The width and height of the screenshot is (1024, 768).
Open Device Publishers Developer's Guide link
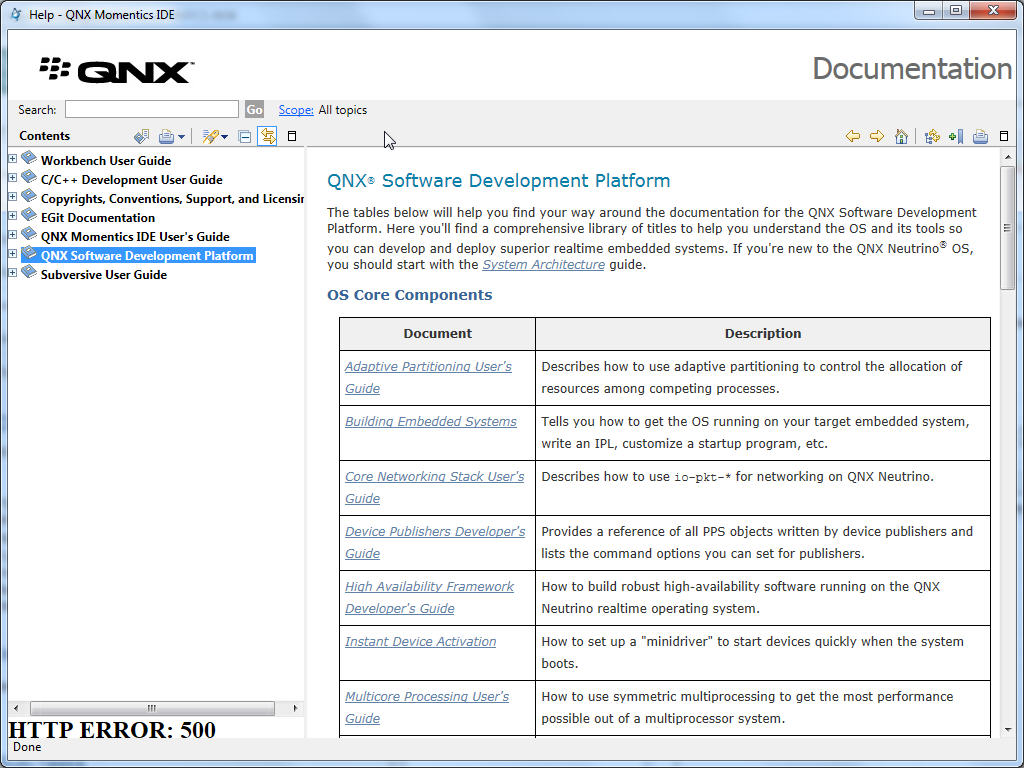pos(435,542)
